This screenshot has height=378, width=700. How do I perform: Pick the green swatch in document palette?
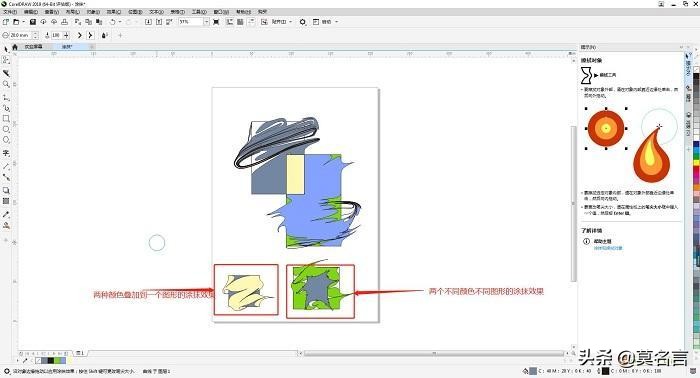pyautogui.click(x=57, y=360)
